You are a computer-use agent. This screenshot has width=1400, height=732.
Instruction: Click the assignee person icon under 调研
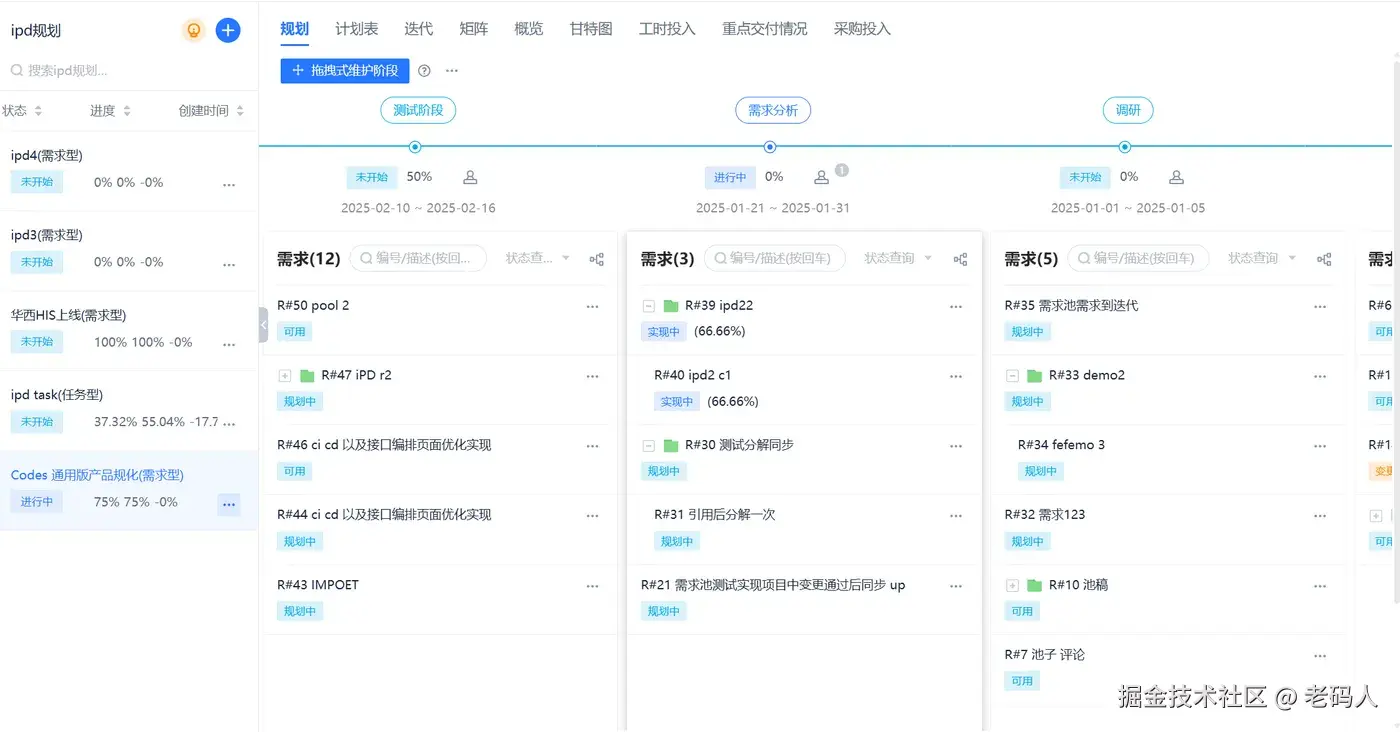pos(1176,177)
